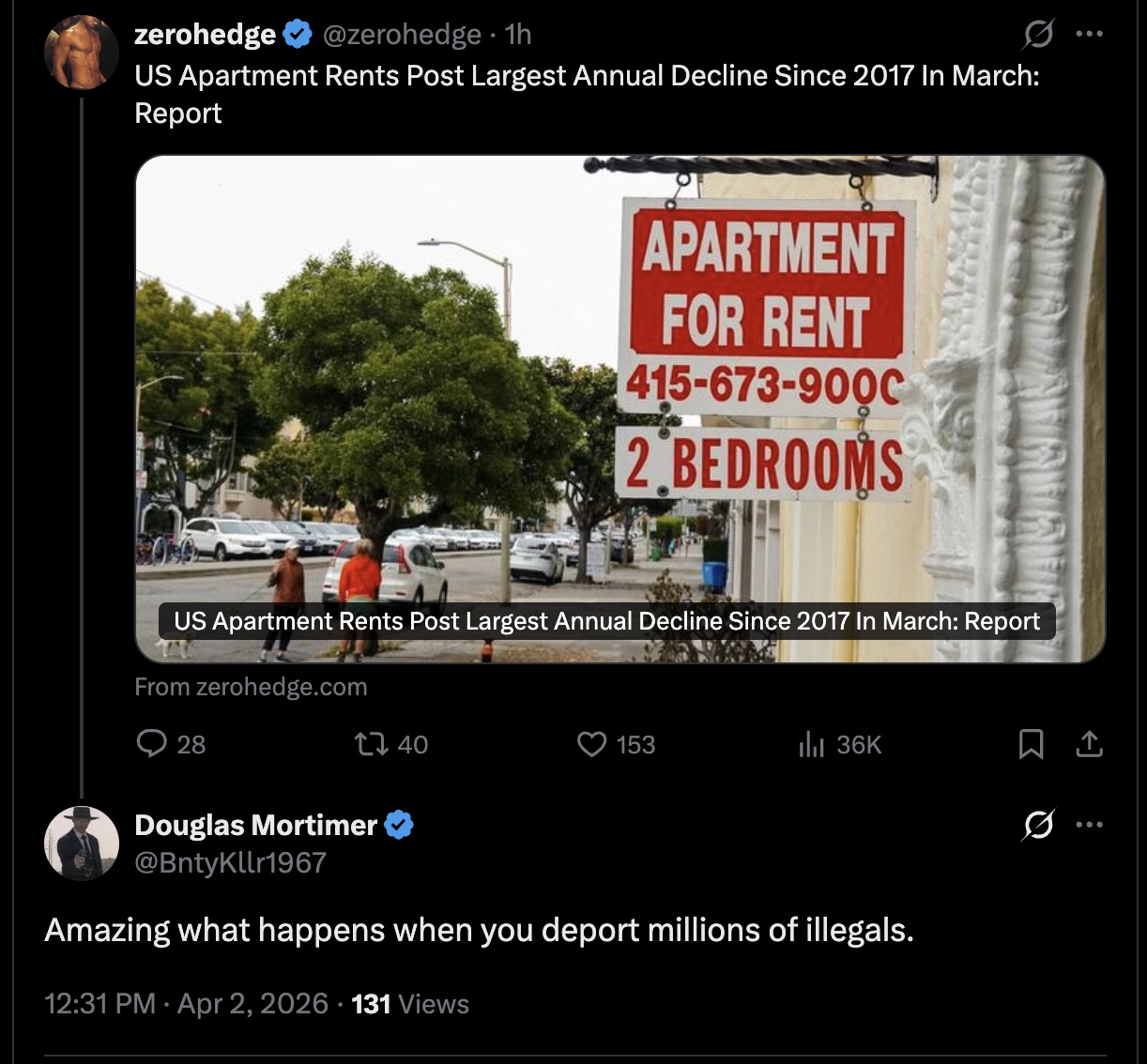Image resolution: width=1147 pixels, height=1064 pixels.
Task: Open Grok icon on zerohedge's post
Action: (x=1038, y=35)
